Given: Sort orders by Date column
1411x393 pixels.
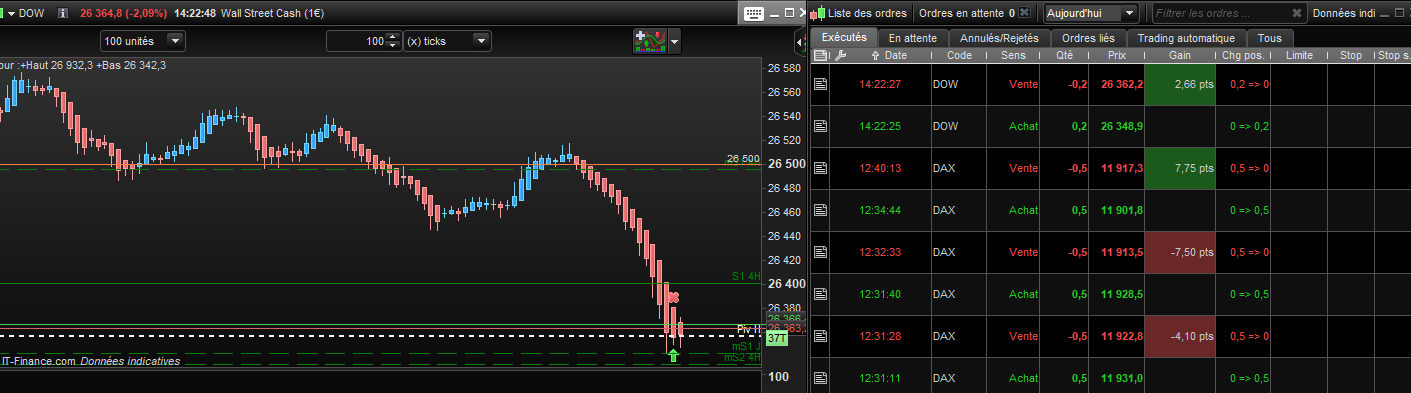Looking at the screenshot, I should (x=895, y=55).
